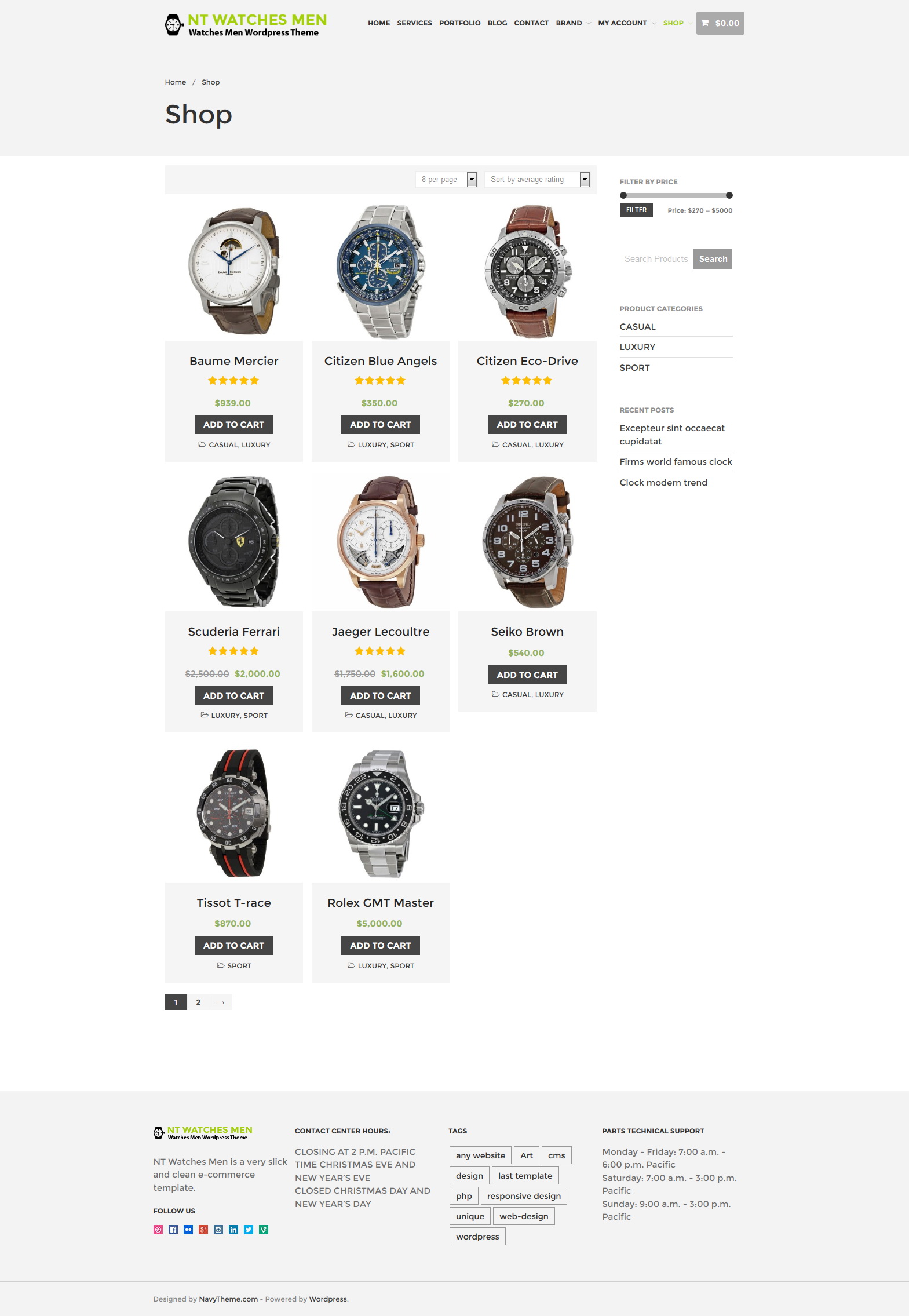Click the LinkedIn footer icon
This screenshot has width=909, height=1316.
(233, 1230)
